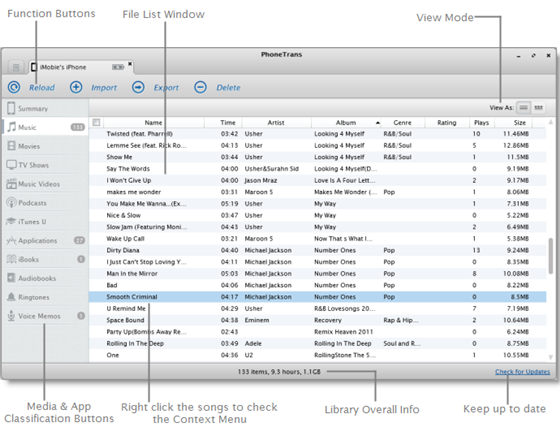
Task: Select the song Nice & Slow
Action: pos(318,215)
